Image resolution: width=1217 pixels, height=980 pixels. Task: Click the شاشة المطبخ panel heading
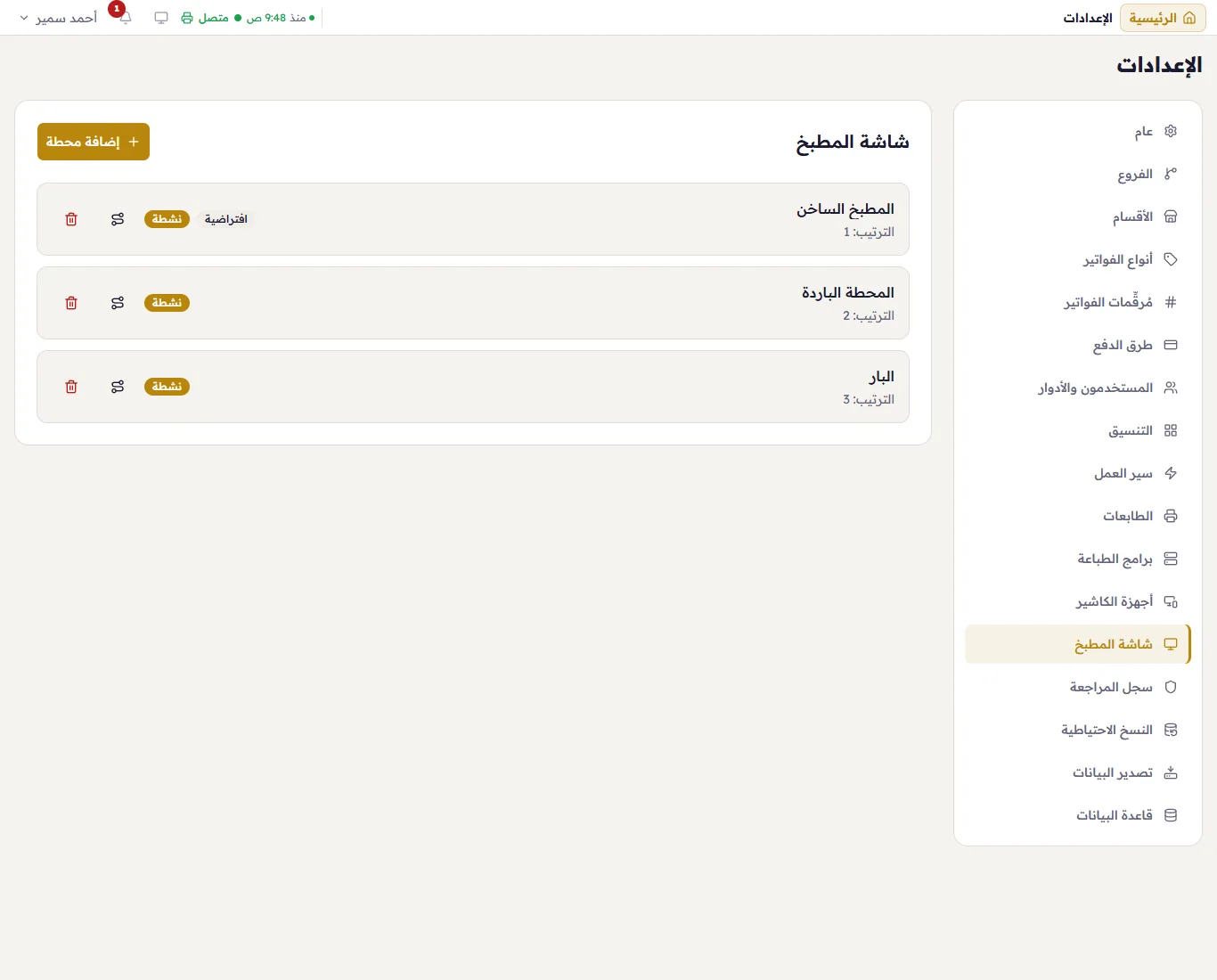[x=853, y=142]
